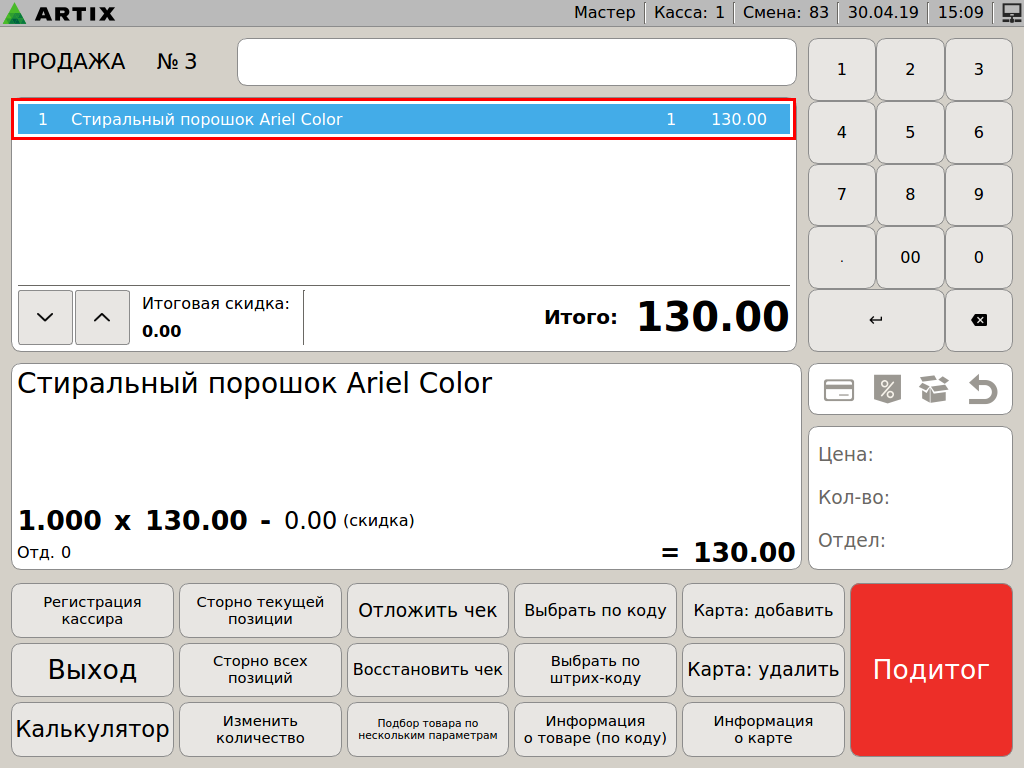Screen dimensions: 1024x768
Task: Move the selection up with the up chevron
Action: [102, 317]
